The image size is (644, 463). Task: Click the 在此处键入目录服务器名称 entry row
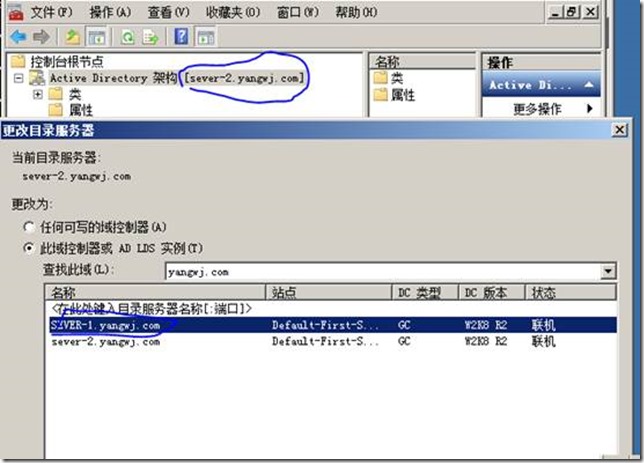pos(331,309)
